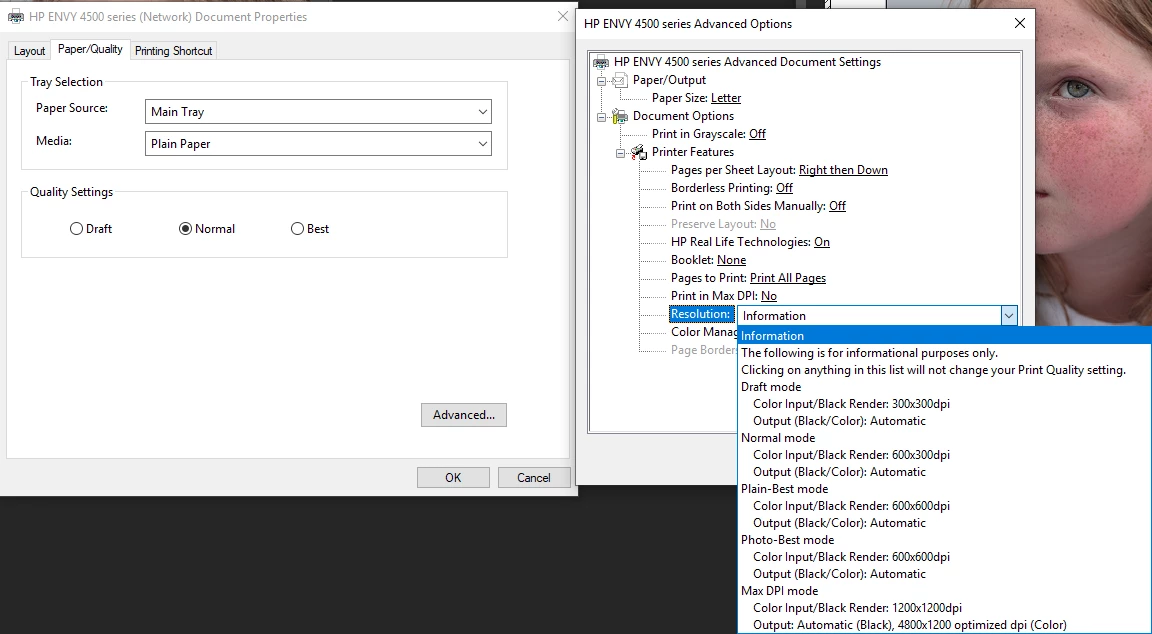Change Print in Max DPI value No
The image size is (1152, 634).
pos(768,296)
